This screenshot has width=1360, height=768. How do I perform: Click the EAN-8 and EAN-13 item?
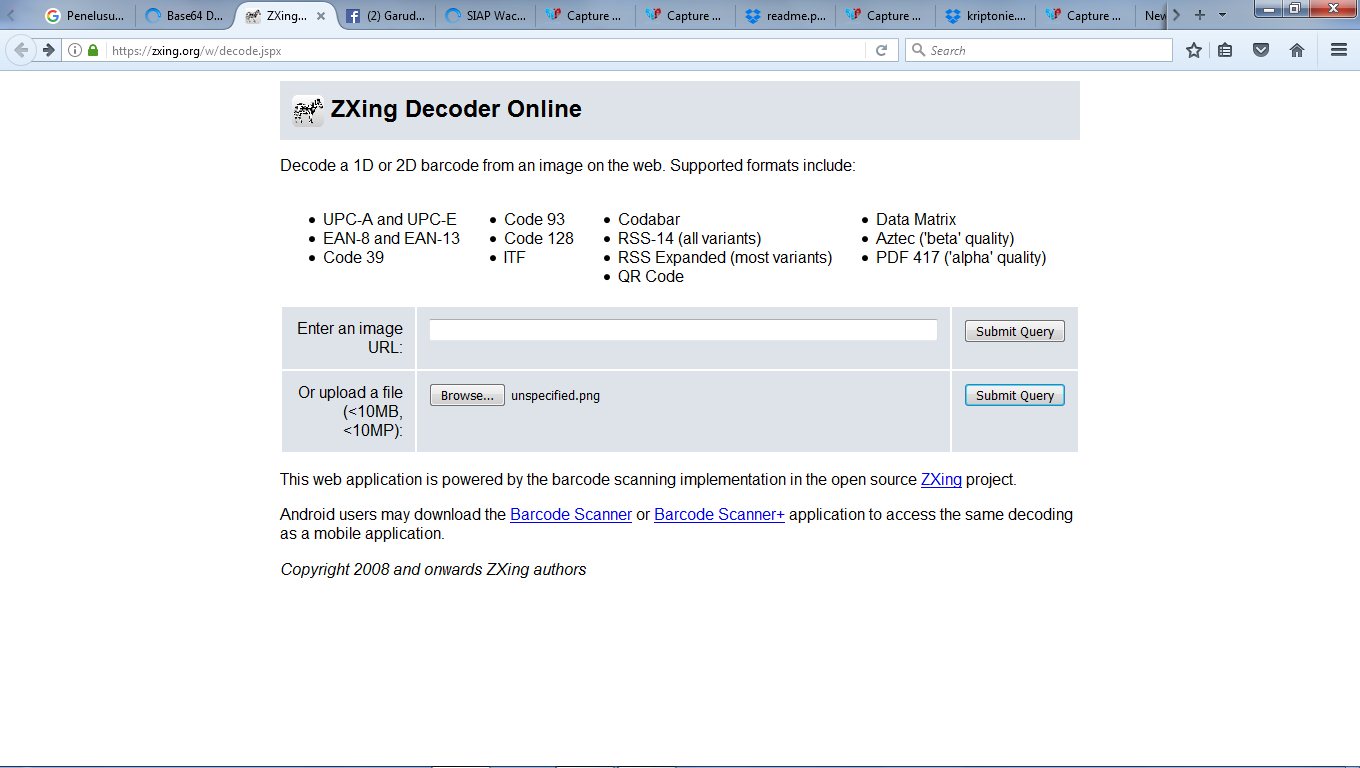[391, 238]
